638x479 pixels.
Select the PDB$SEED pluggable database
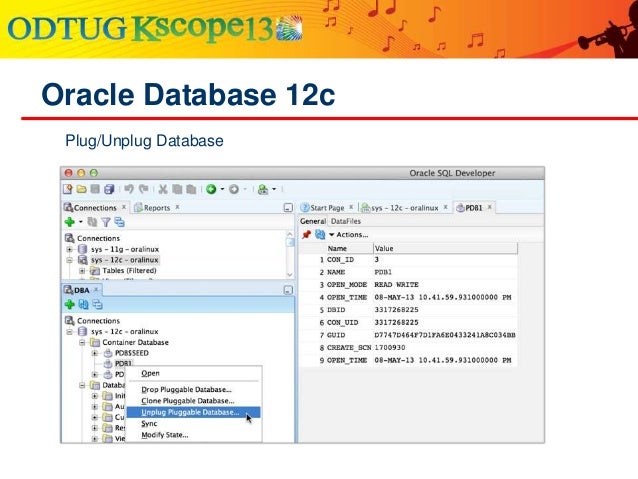click(131, 353)
